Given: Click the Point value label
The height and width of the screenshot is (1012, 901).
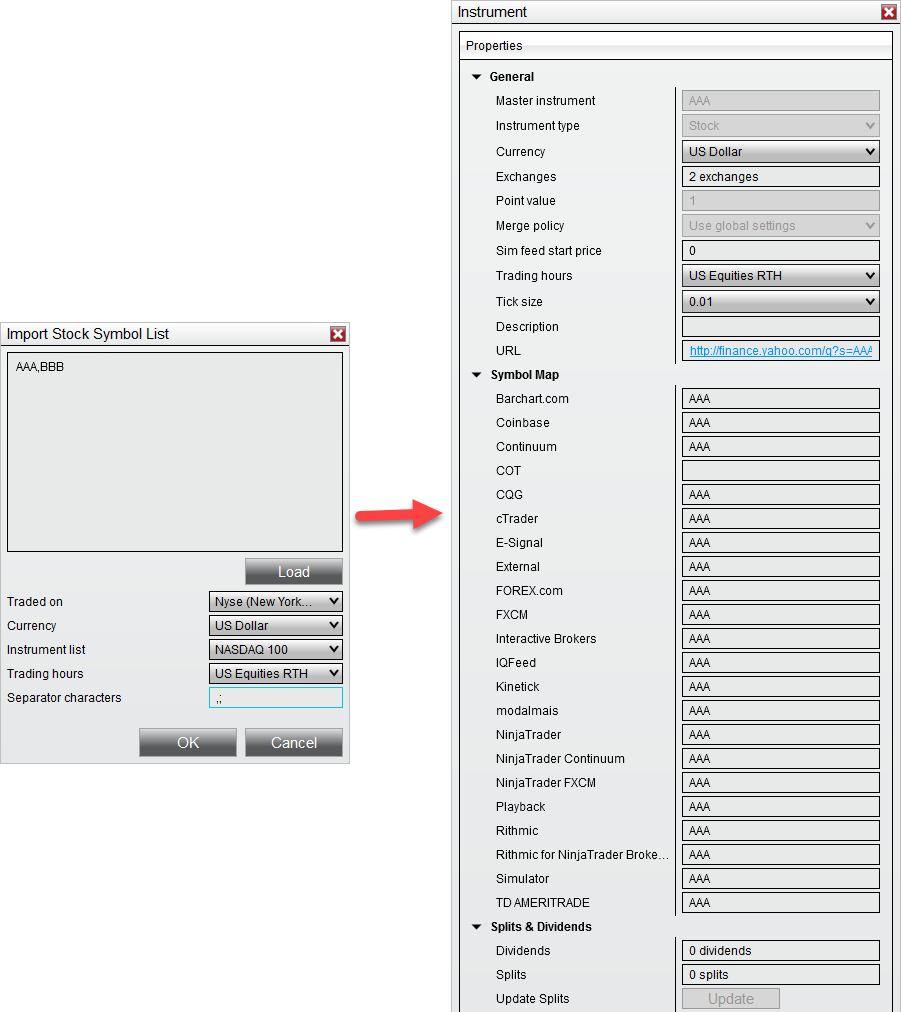Looking at the screenshot, I should point(525,201).
